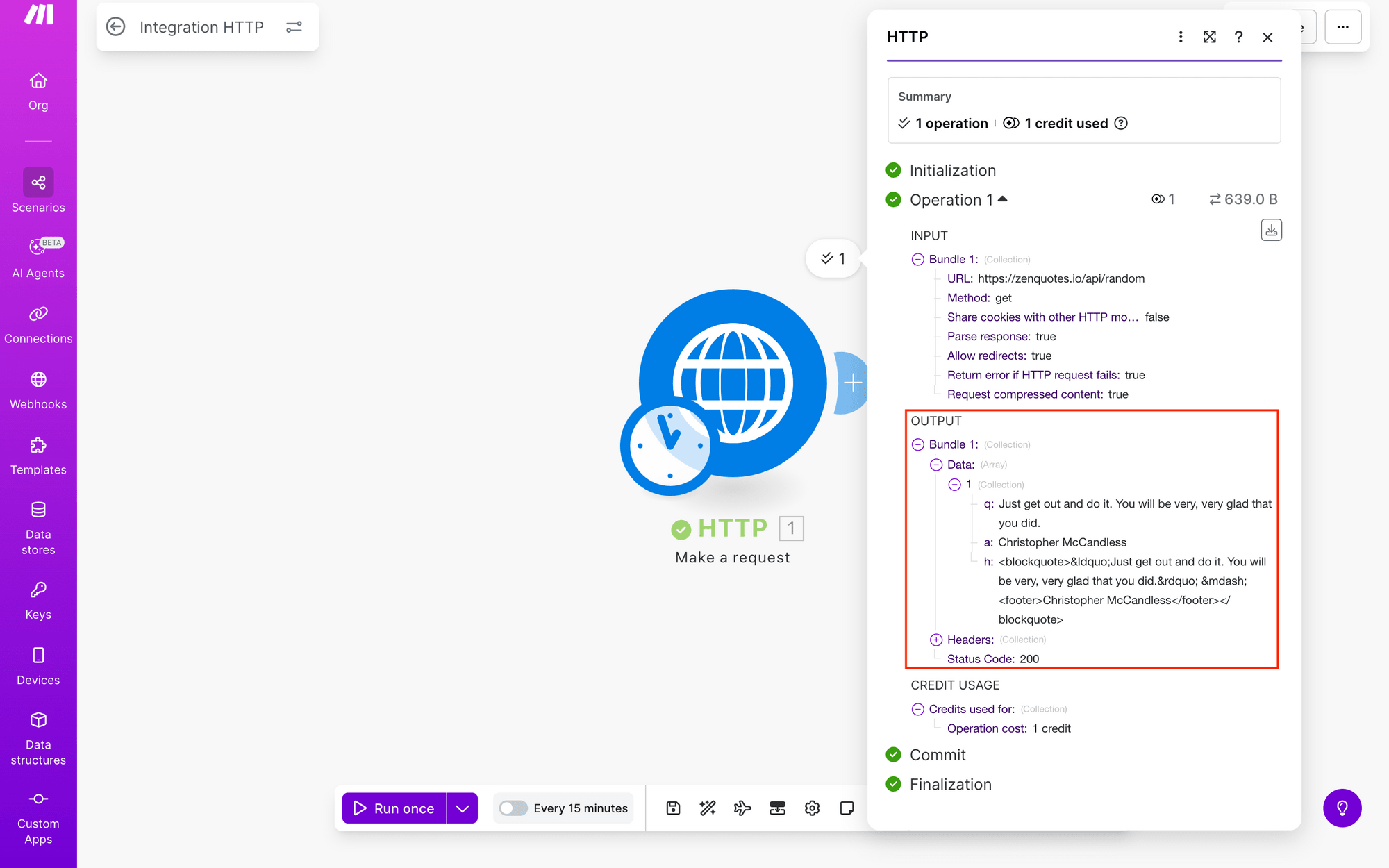Viewport: 1389px width, 868px height.
Task: Toggle the Every 15 minutes scheduling switch
Action: click(513, 808)
